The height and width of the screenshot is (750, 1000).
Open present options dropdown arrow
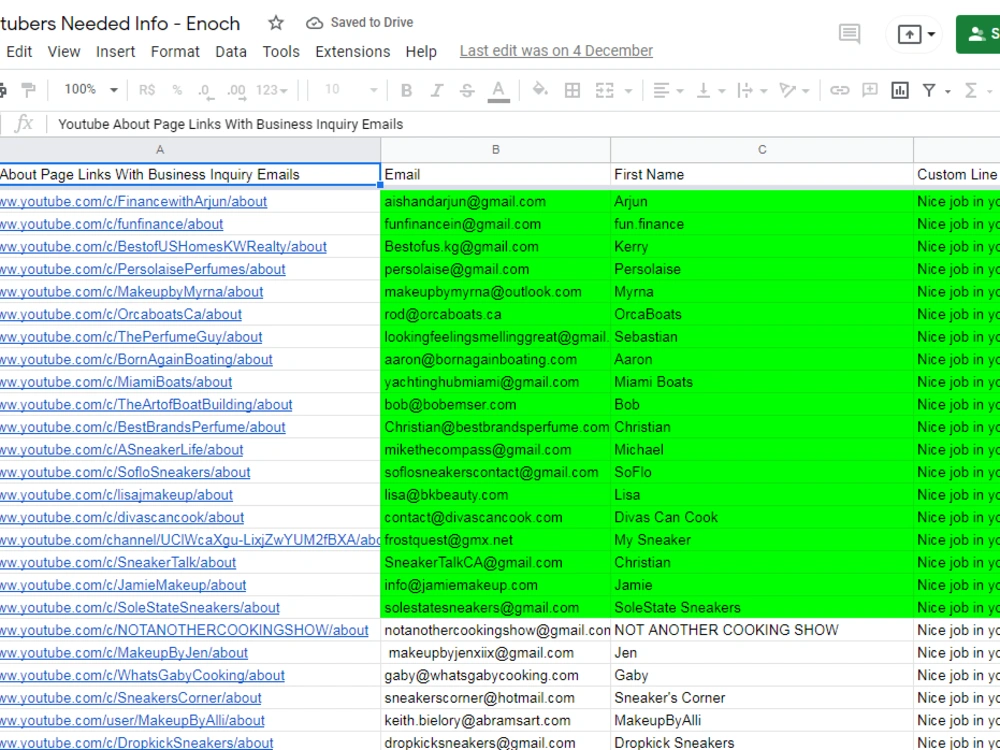coord(931,34)
